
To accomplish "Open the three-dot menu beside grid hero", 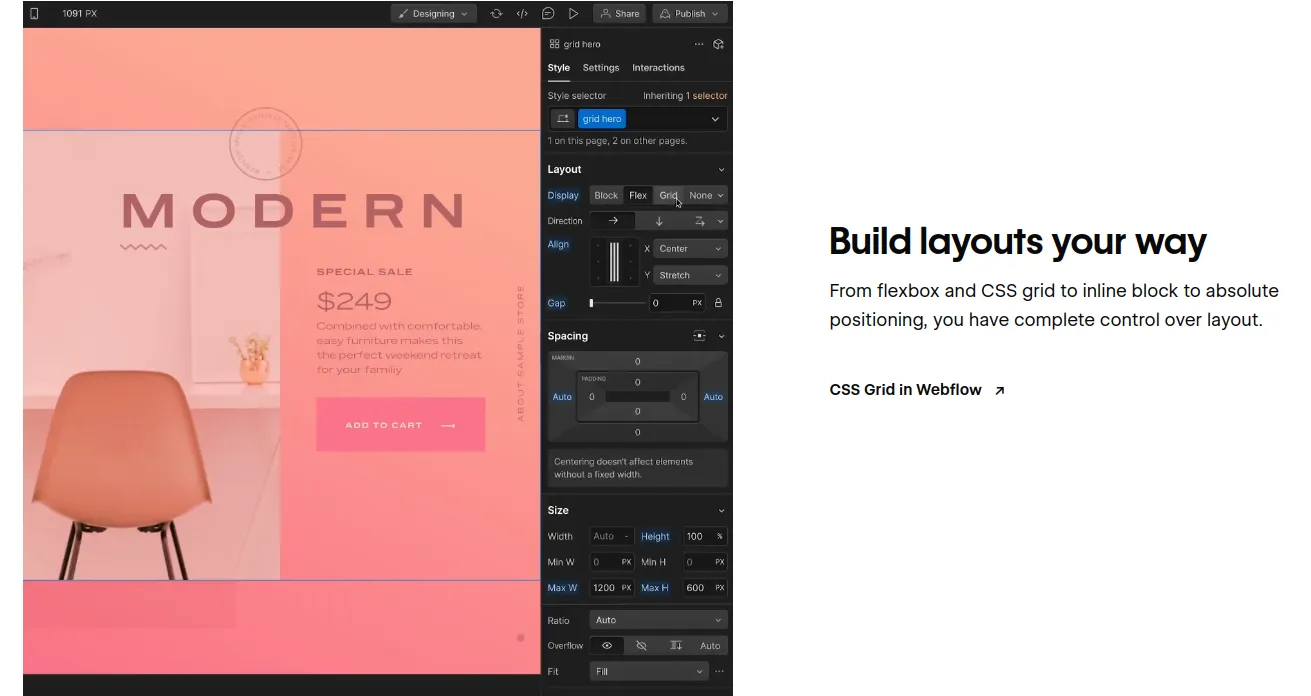I will point(699,44).
